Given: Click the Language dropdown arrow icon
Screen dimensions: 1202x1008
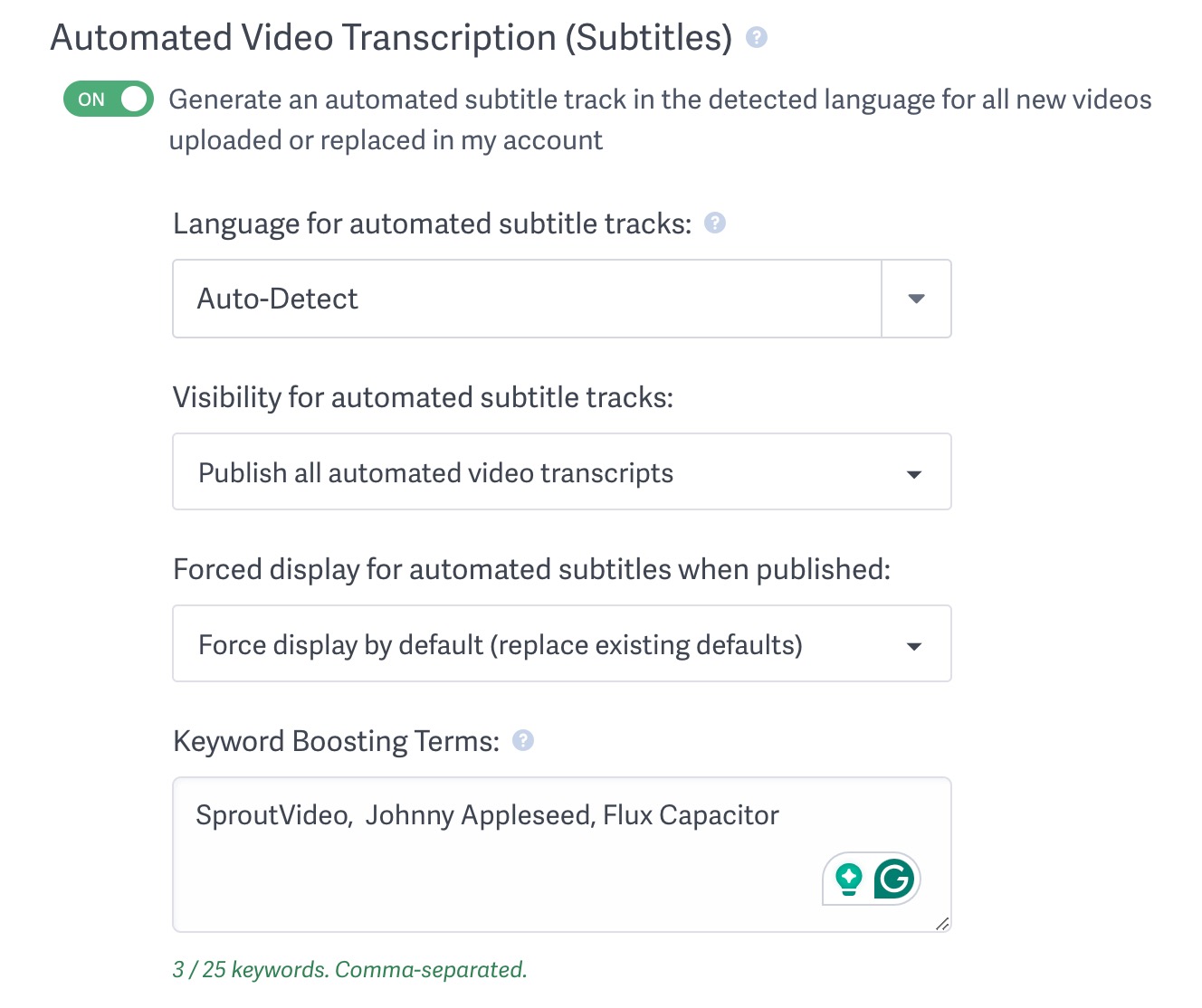Looking at the screenshot, I should (x=915, y=299).
